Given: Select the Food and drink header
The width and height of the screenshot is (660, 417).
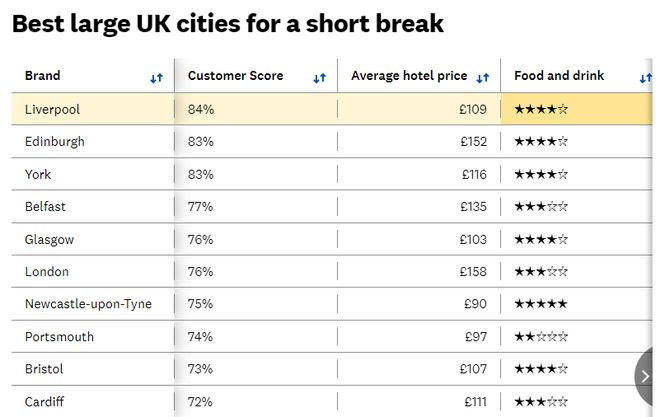Looking at the screenshot, I should pos(559,76).
